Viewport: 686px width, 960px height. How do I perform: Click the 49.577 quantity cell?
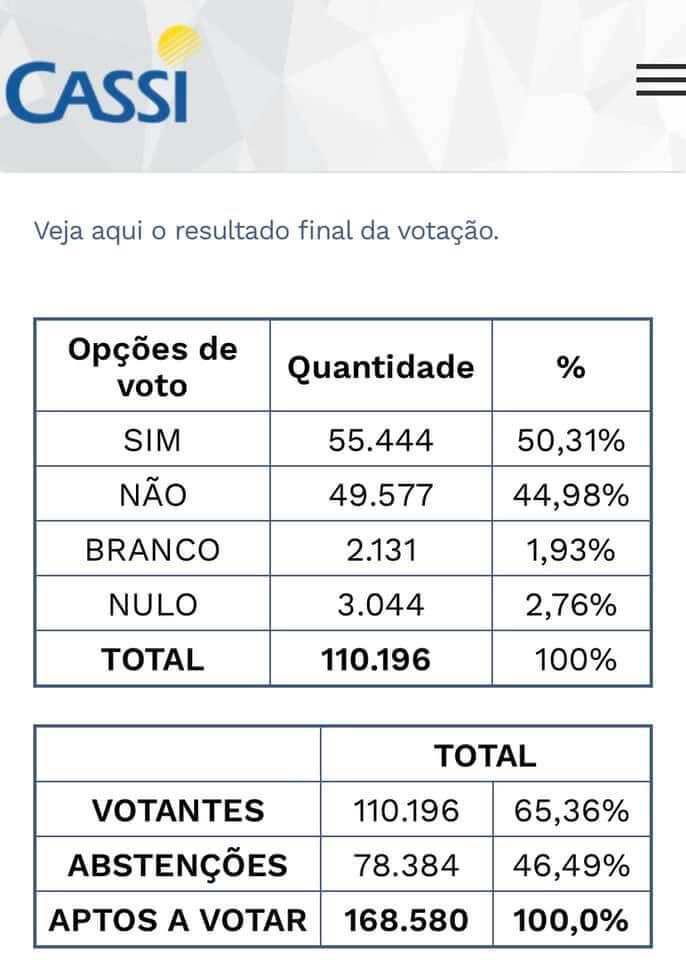tap(381, 494)
